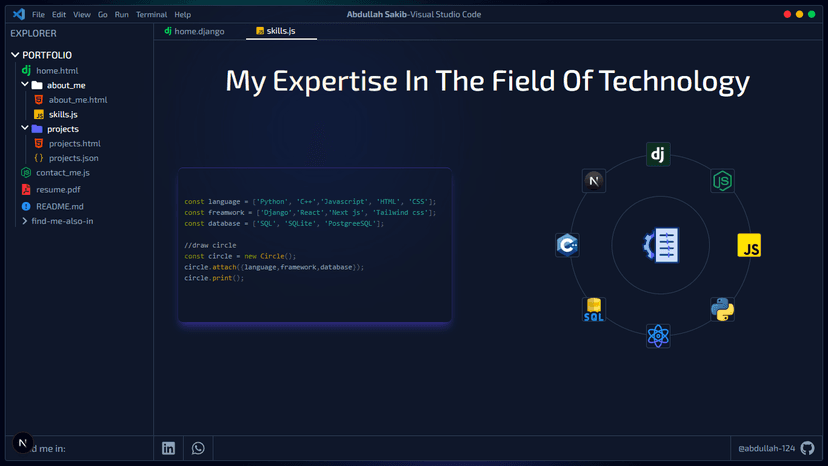Image resolution: width=828 pixels, height=466 pixels.
Task: Click the braces icon beside projects.json
Action: click(39, 158)
